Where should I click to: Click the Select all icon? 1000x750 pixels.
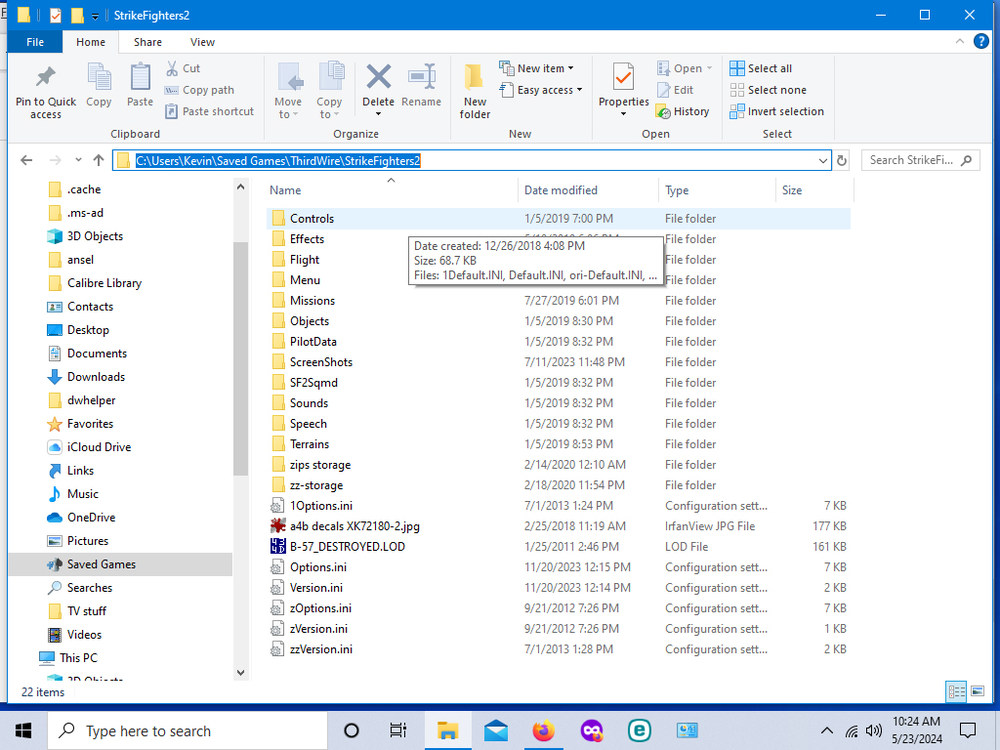coord(737,68)
